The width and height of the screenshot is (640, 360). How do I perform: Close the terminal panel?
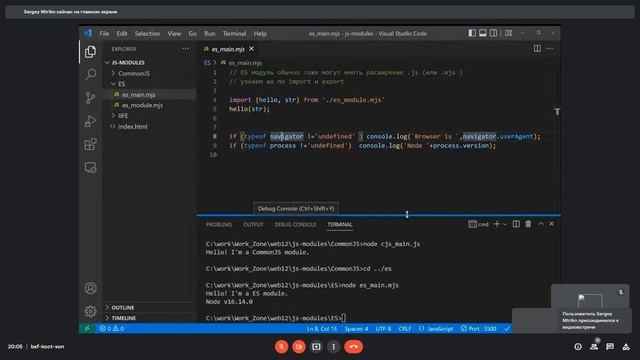(551, 224)
